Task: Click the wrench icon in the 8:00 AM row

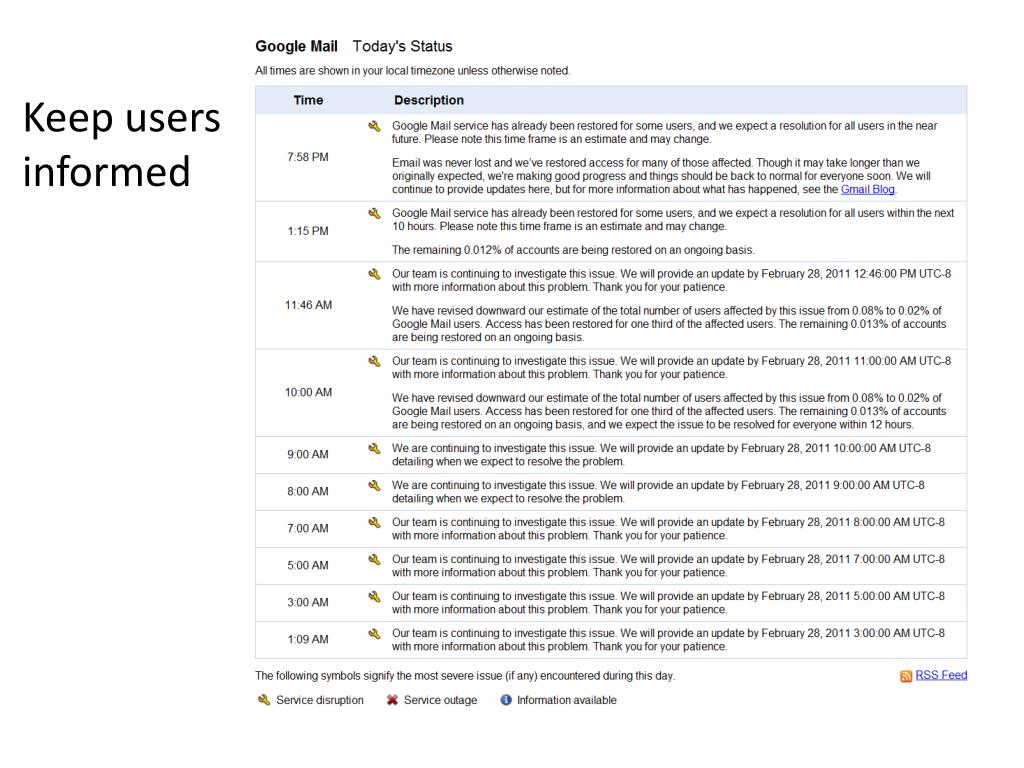Action: (374, 485)
